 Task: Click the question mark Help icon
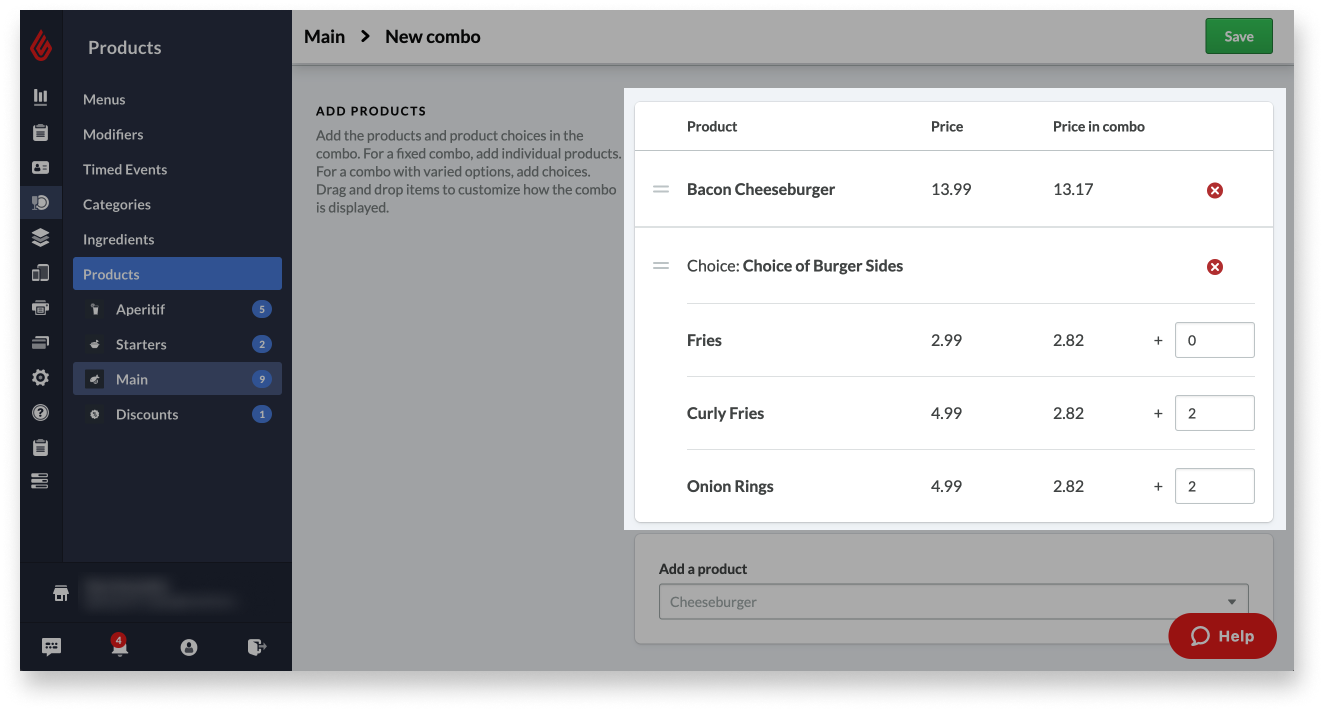40,413
